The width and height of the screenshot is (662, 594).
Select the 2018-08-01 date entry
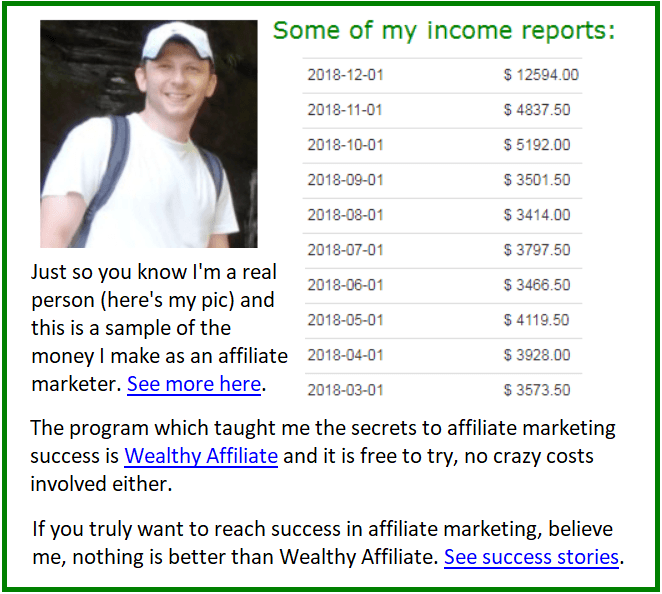point(345,215)
